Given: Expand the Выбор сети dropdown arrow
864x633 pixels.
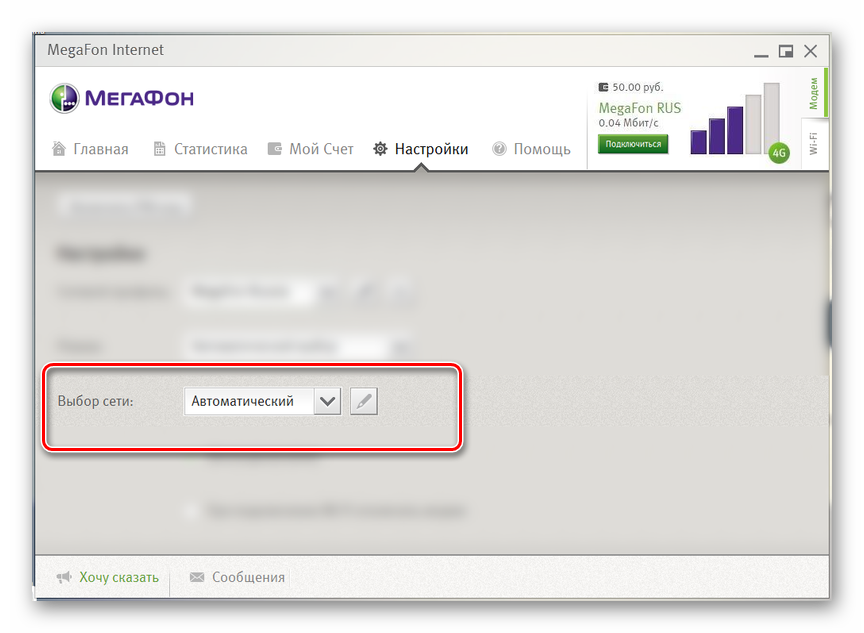Looking at the screenshot, I should coord(327,401).
